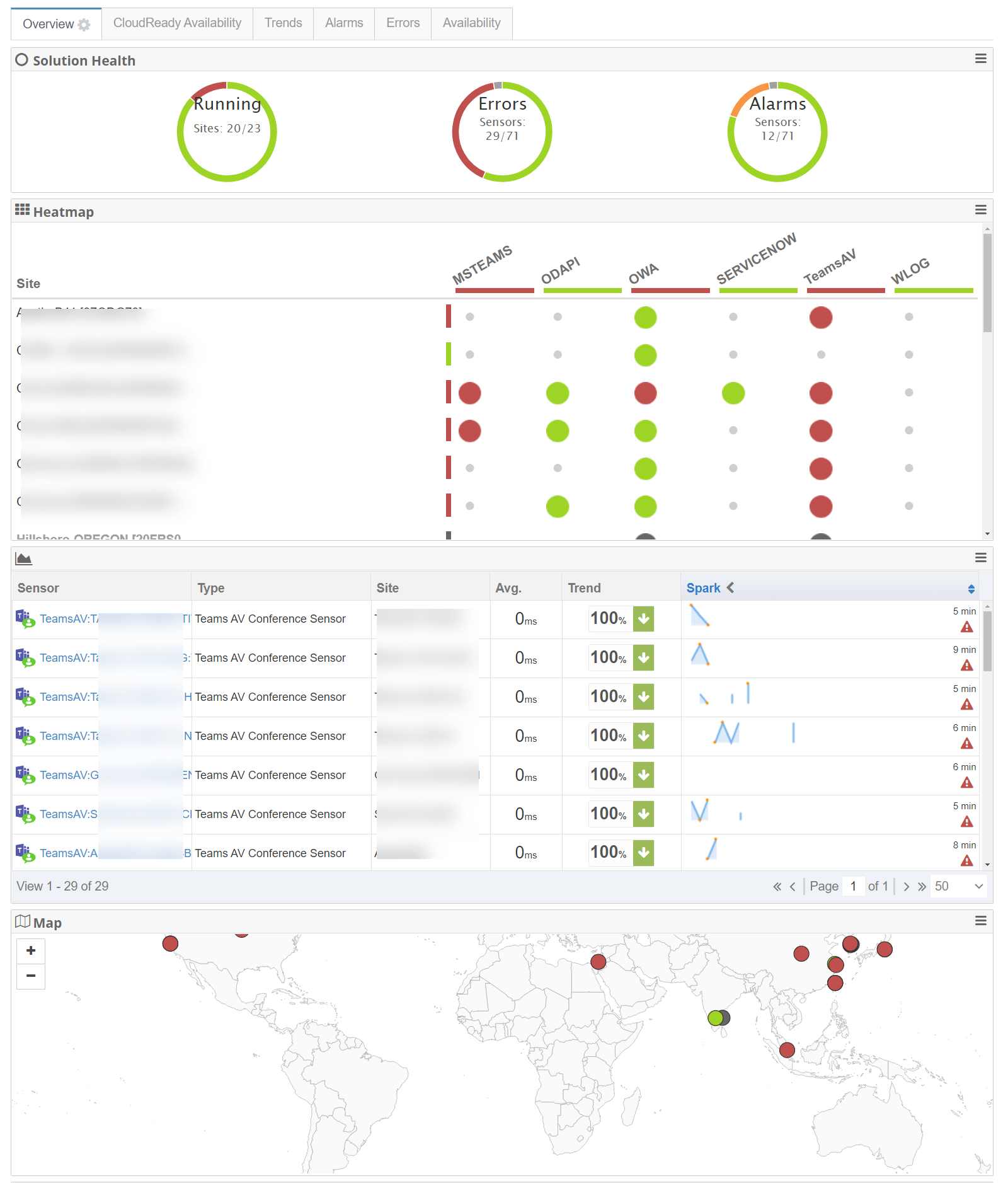This screenshot has height=1183, width=1008.
Task: Click the Heatmap grid icon
Action: tap(23, 210)
